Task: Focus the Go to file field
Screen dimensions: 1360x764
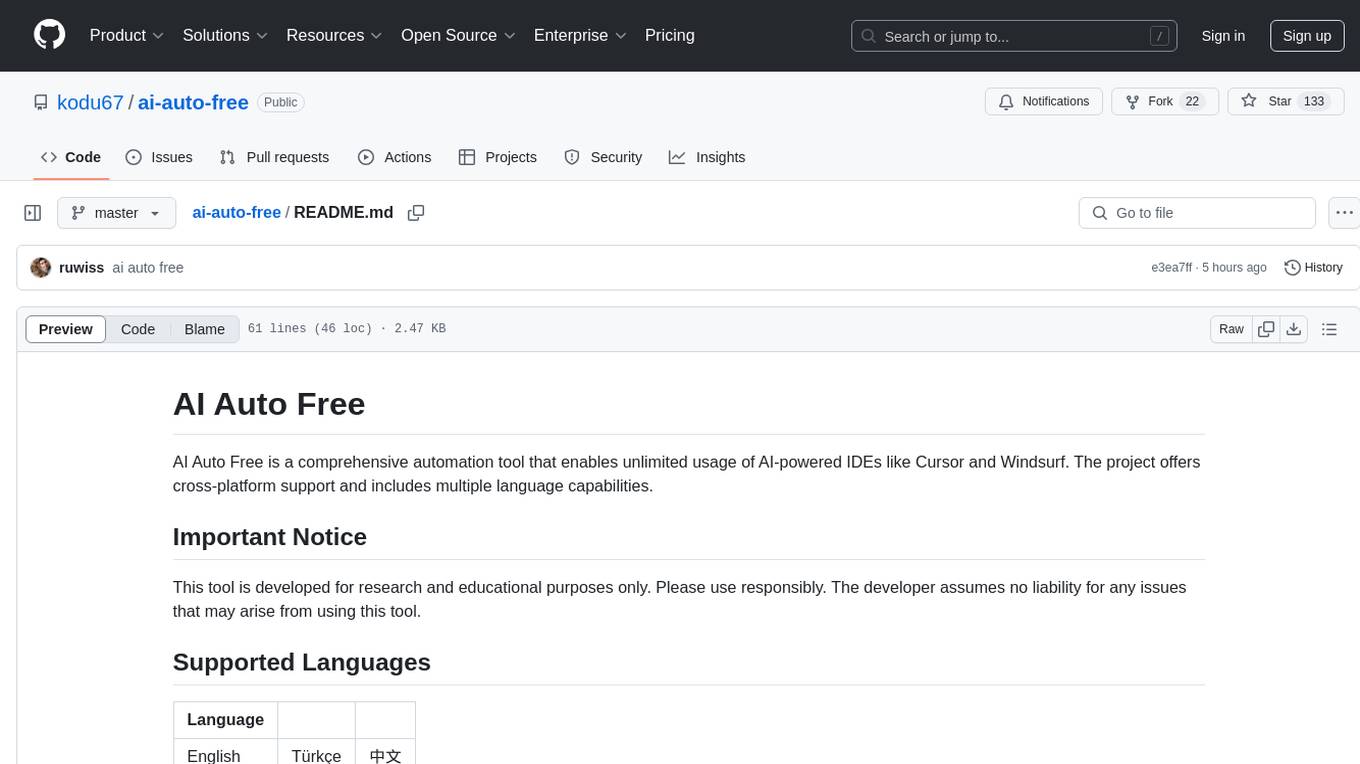Action: click(x=1197, y=213)
